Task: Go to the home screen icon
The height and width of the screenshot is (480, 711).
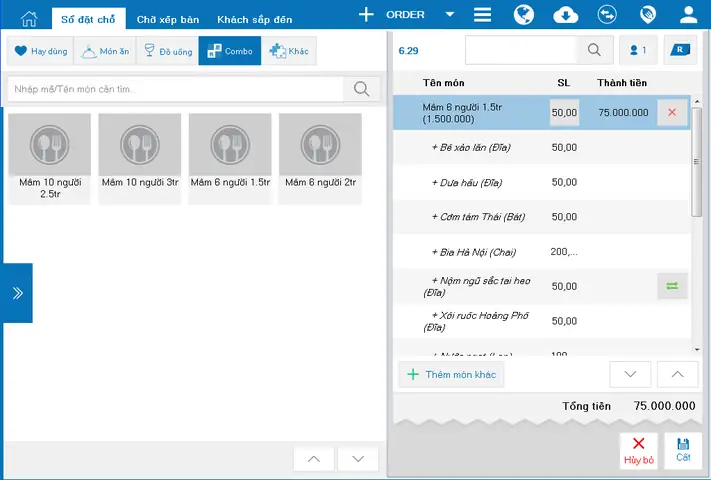Action: pos(29,19)
